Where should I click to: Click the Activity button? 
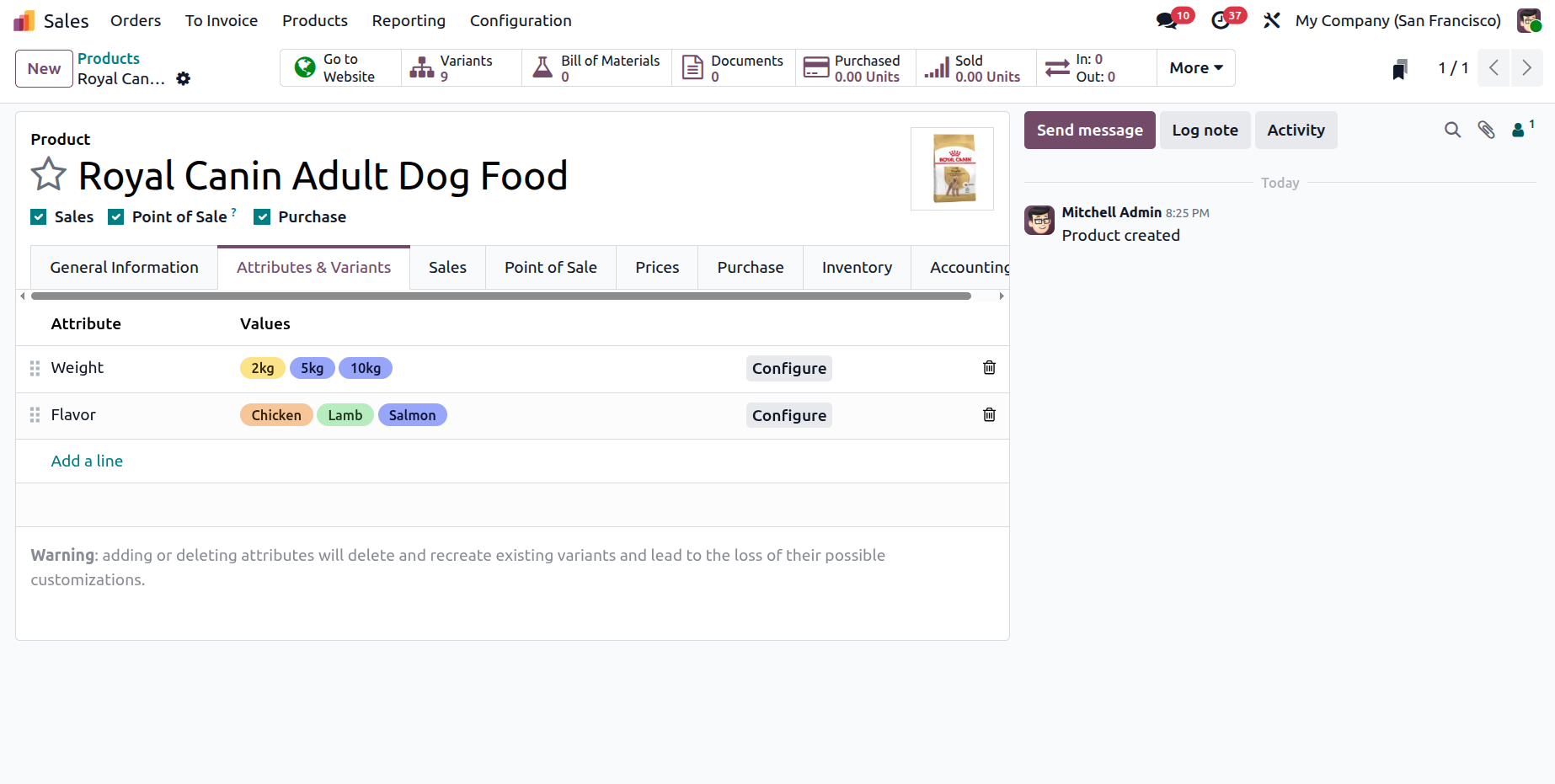click(x=1296, y=131)
